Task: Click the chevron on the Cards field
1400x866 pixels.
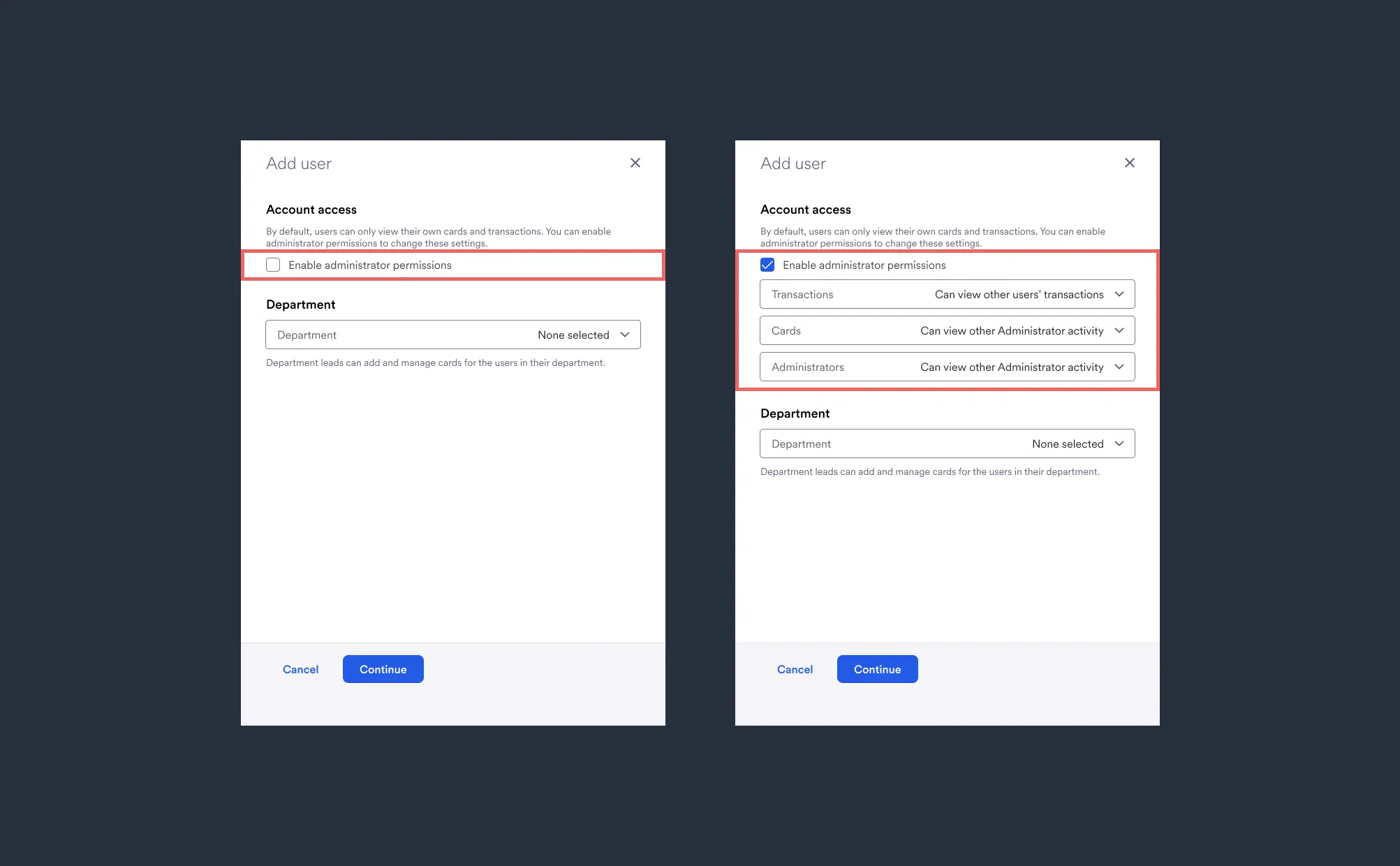Action: point(1119,330)
